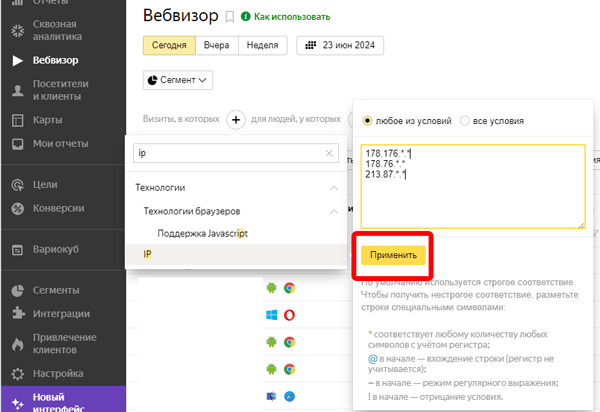The width and height of the screenshot is (600, 412).
Task: Click the для людей, у которых label
Action: [x=296, y=119]
